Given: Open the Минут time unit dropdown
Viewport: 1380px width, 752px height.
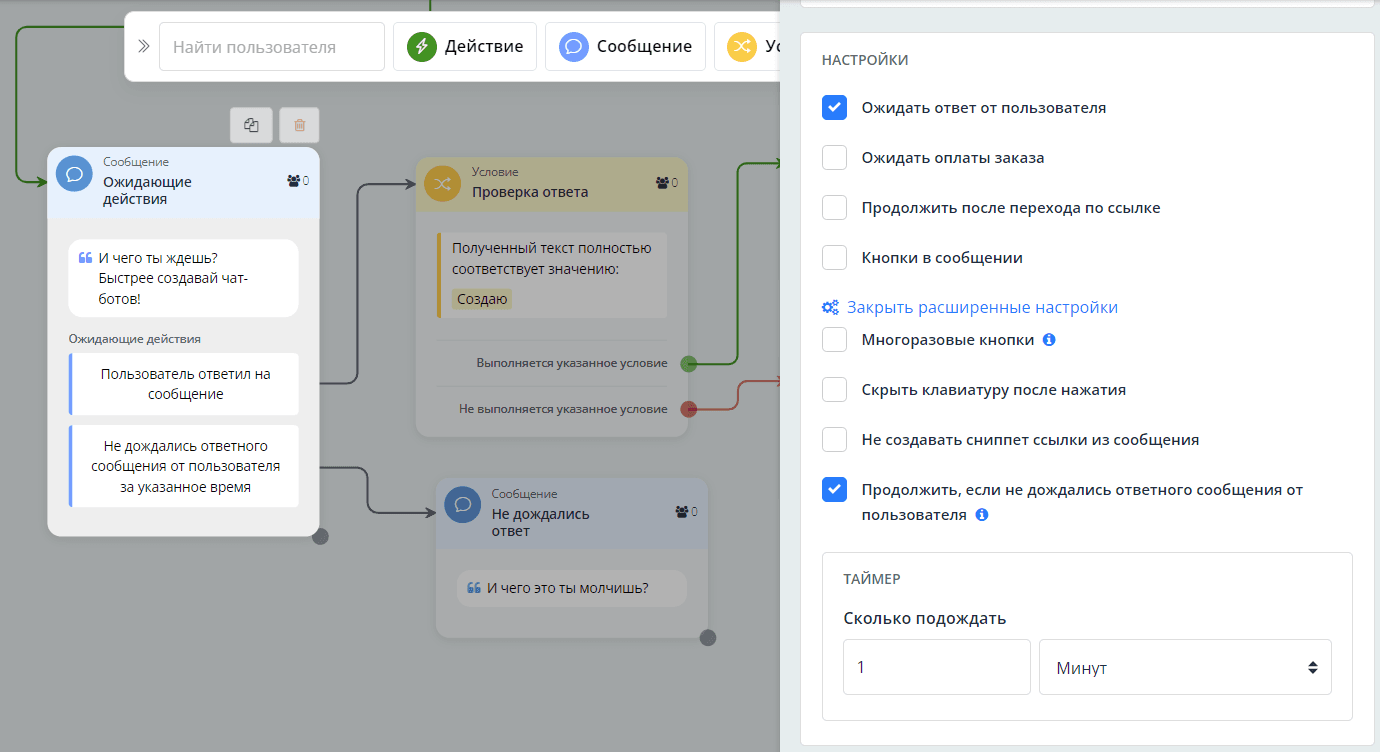Looking at the screenshot, I should point(1185,667).
